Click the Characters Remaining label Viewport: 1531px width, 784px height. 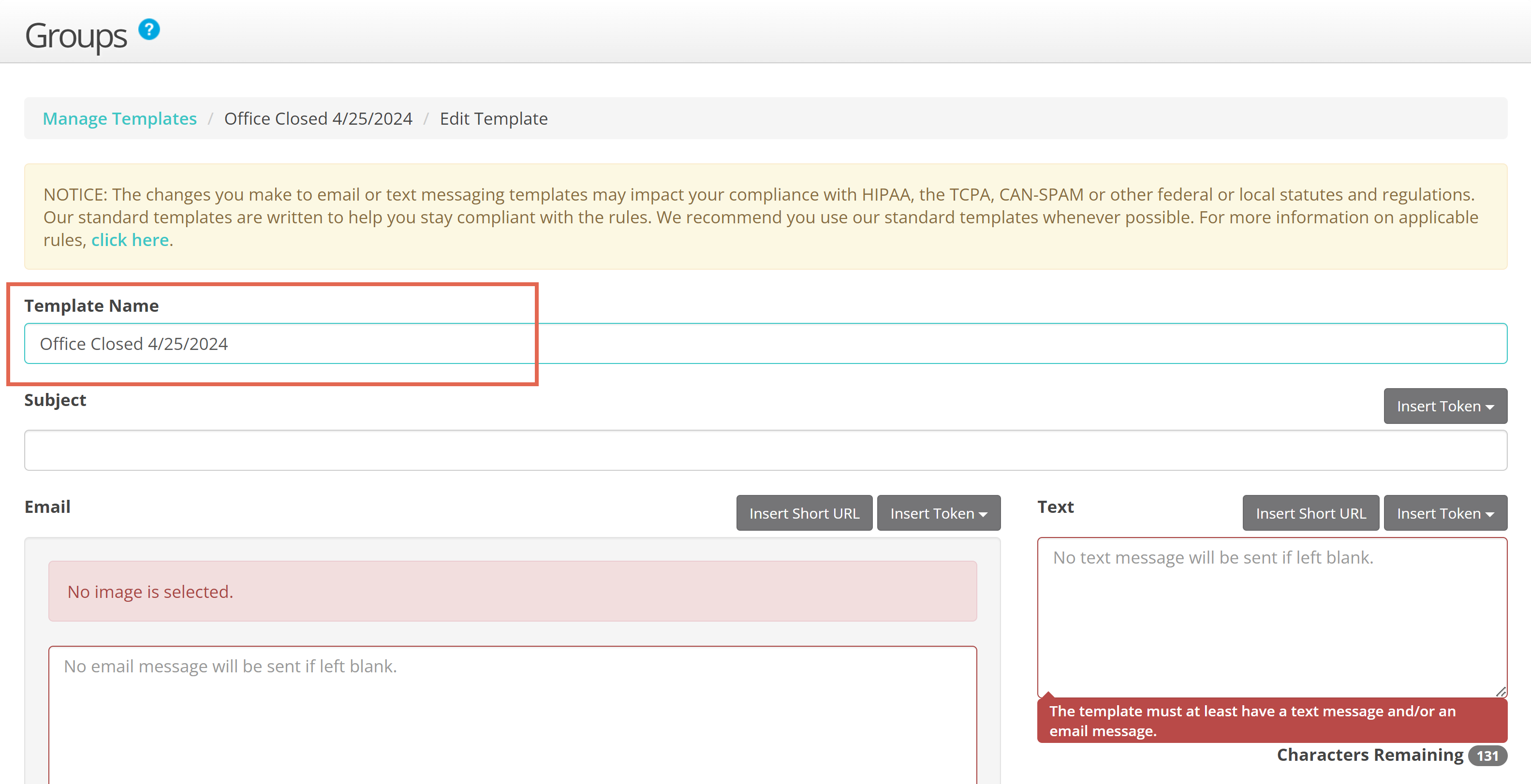coord(1370,755)
